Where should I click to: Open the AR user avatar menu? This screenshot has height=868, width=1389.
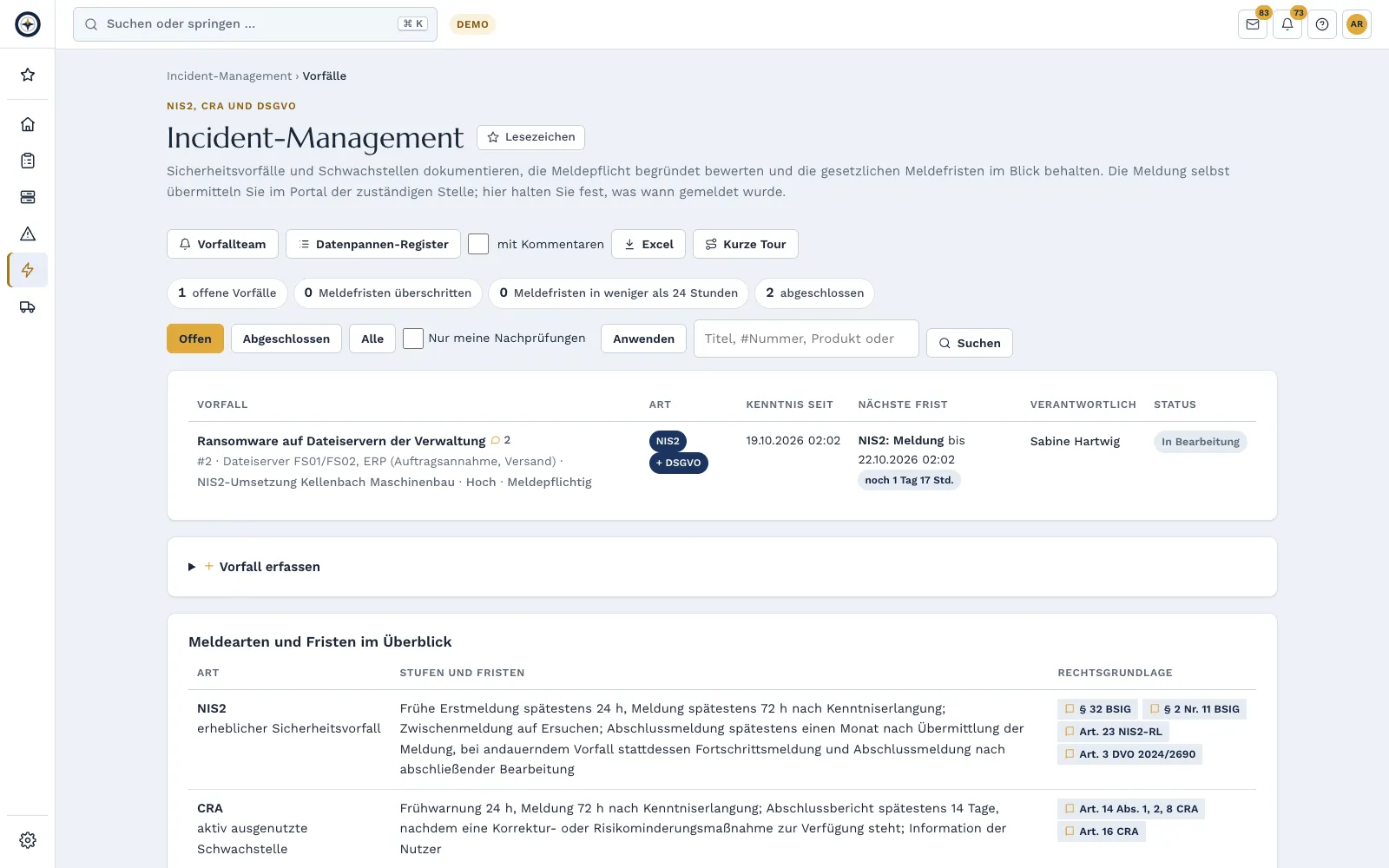click(x=1357, y=24)
